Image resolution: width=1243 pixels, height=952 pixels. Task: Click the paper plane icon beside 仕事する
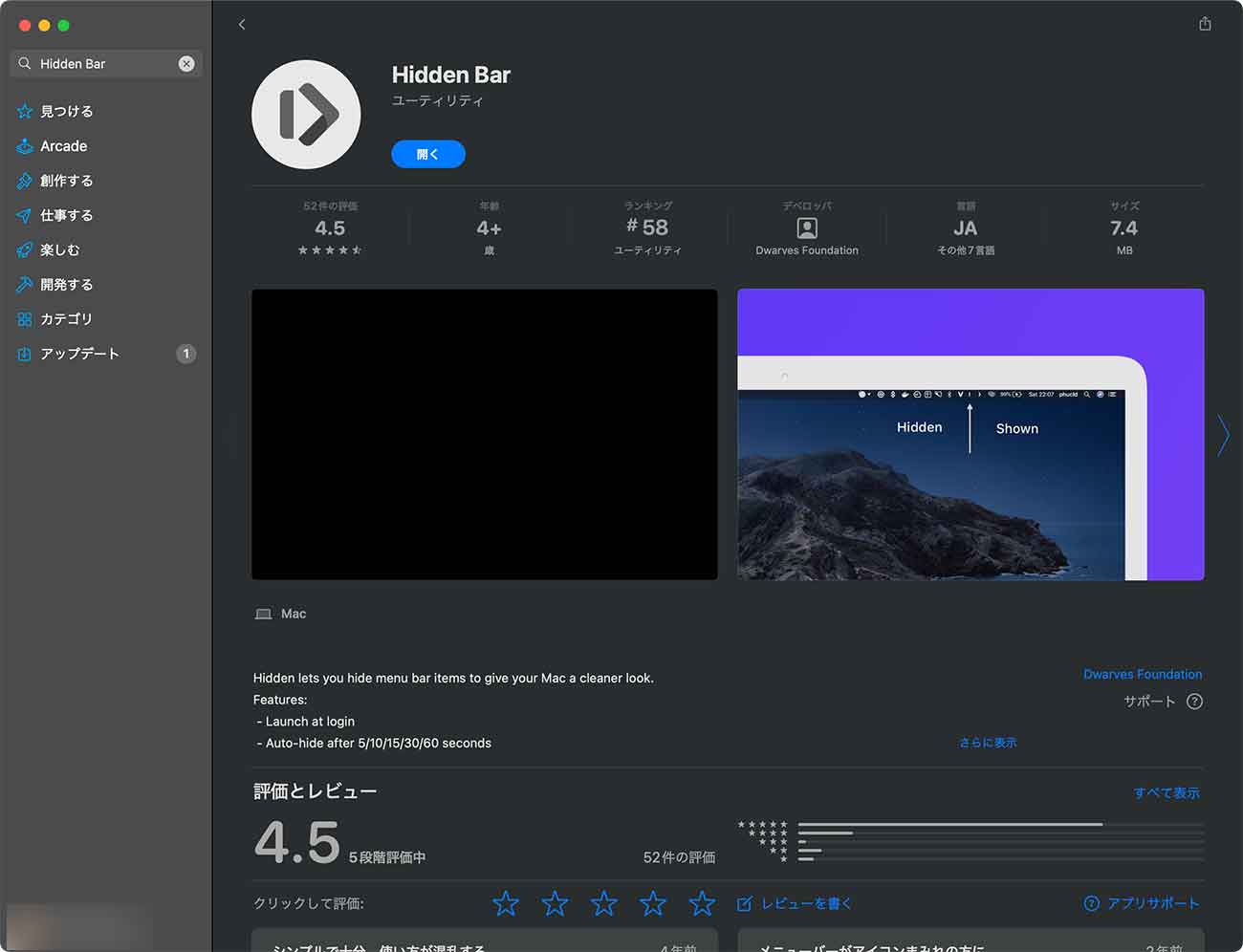[x=25, y=215]
